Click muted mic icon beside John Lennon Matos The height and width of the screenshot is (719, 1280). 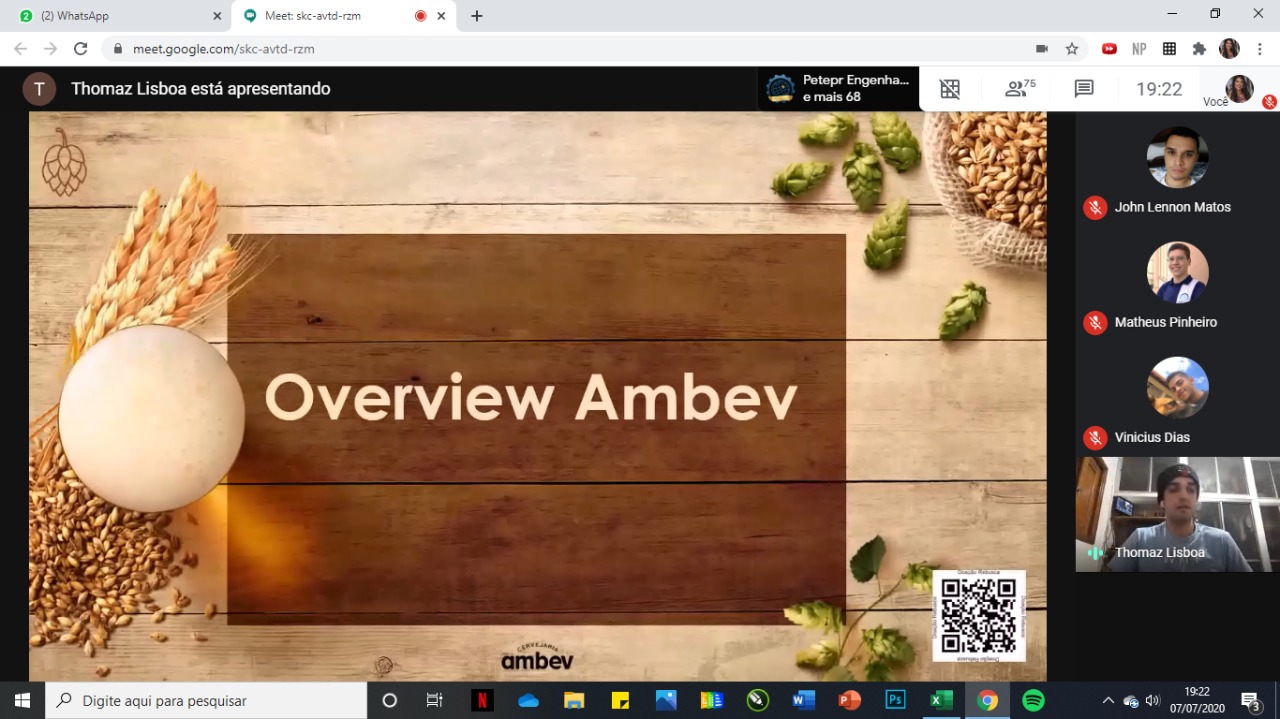1095,207
